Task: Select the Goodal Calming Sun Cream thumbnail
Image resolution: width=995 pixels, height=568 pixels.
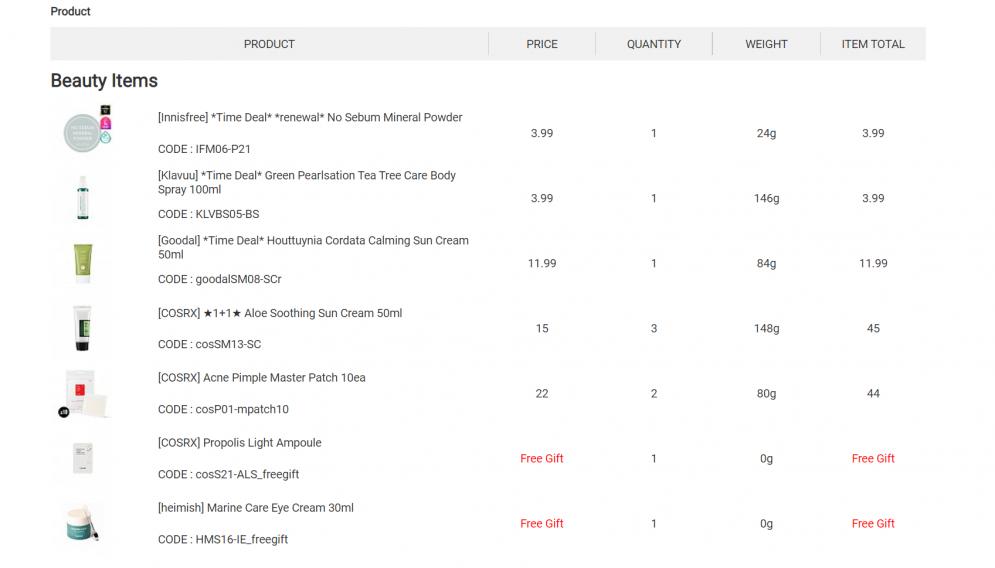Action: point(82,263)
